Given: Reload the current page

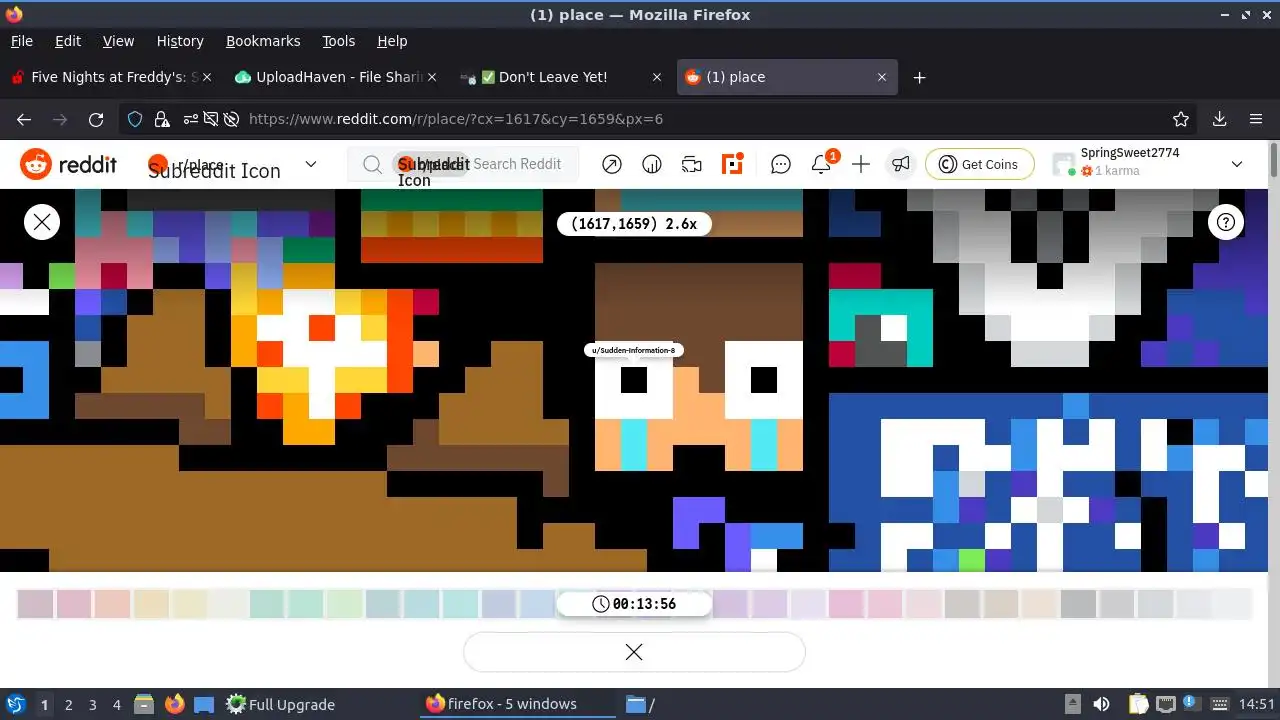Looking at the screenshot, I should (x=96, y=119).
